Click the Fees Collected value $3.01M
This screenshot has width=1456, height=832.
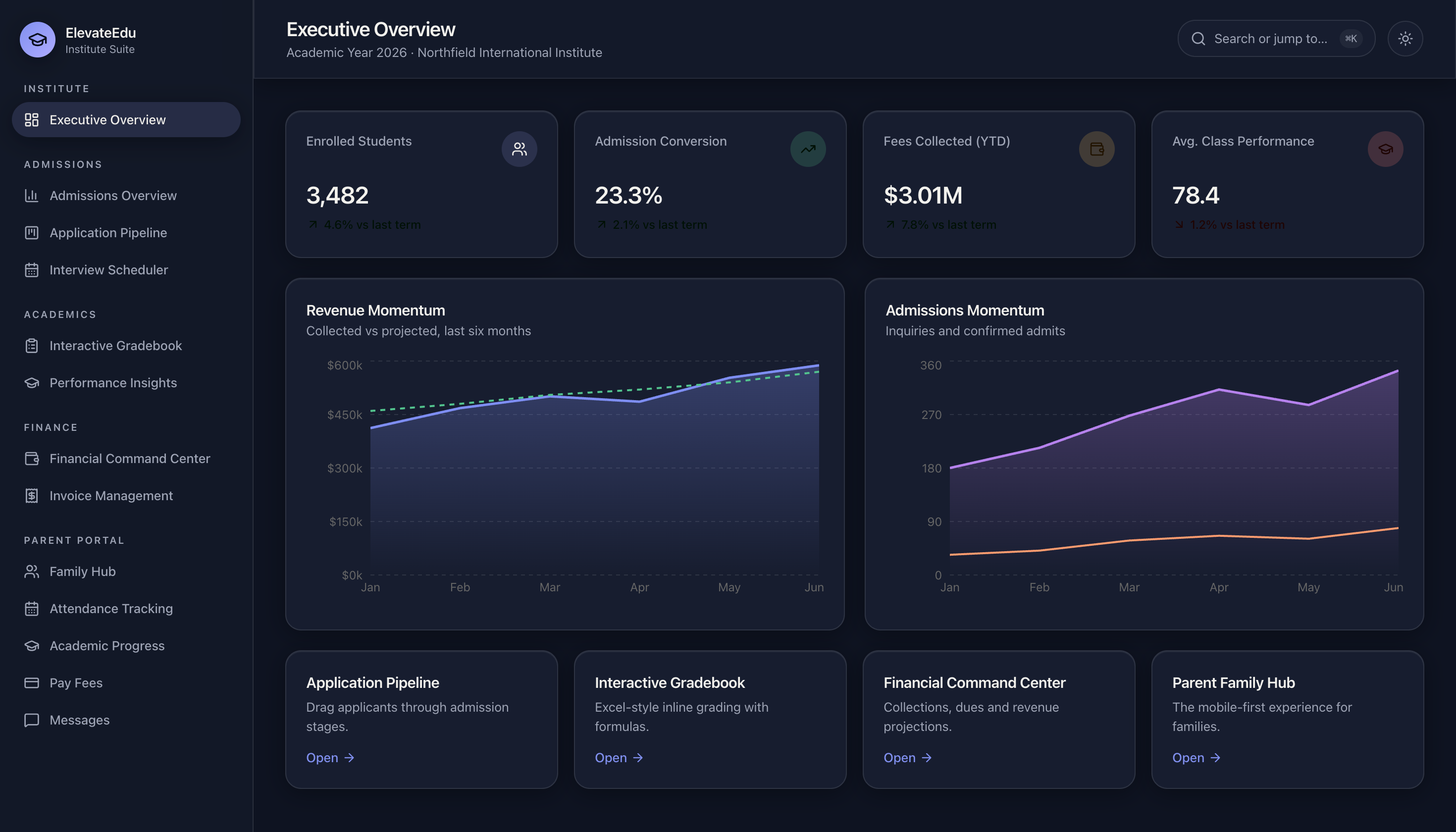tap(923, 196)
